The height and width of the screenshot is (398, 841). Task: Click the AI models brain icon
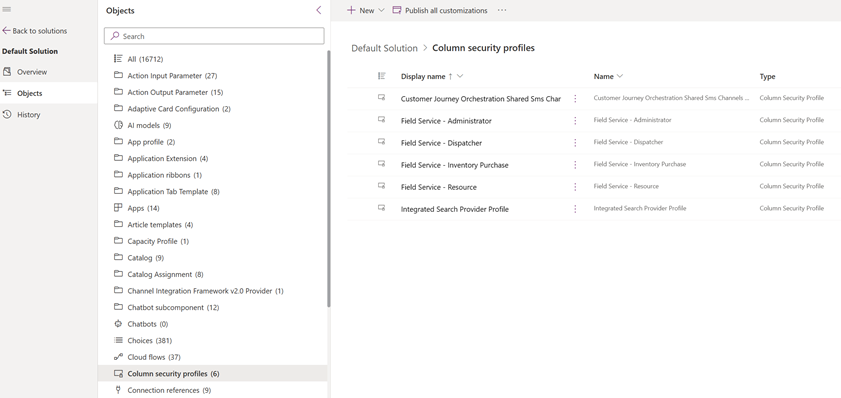coord(119,125)
